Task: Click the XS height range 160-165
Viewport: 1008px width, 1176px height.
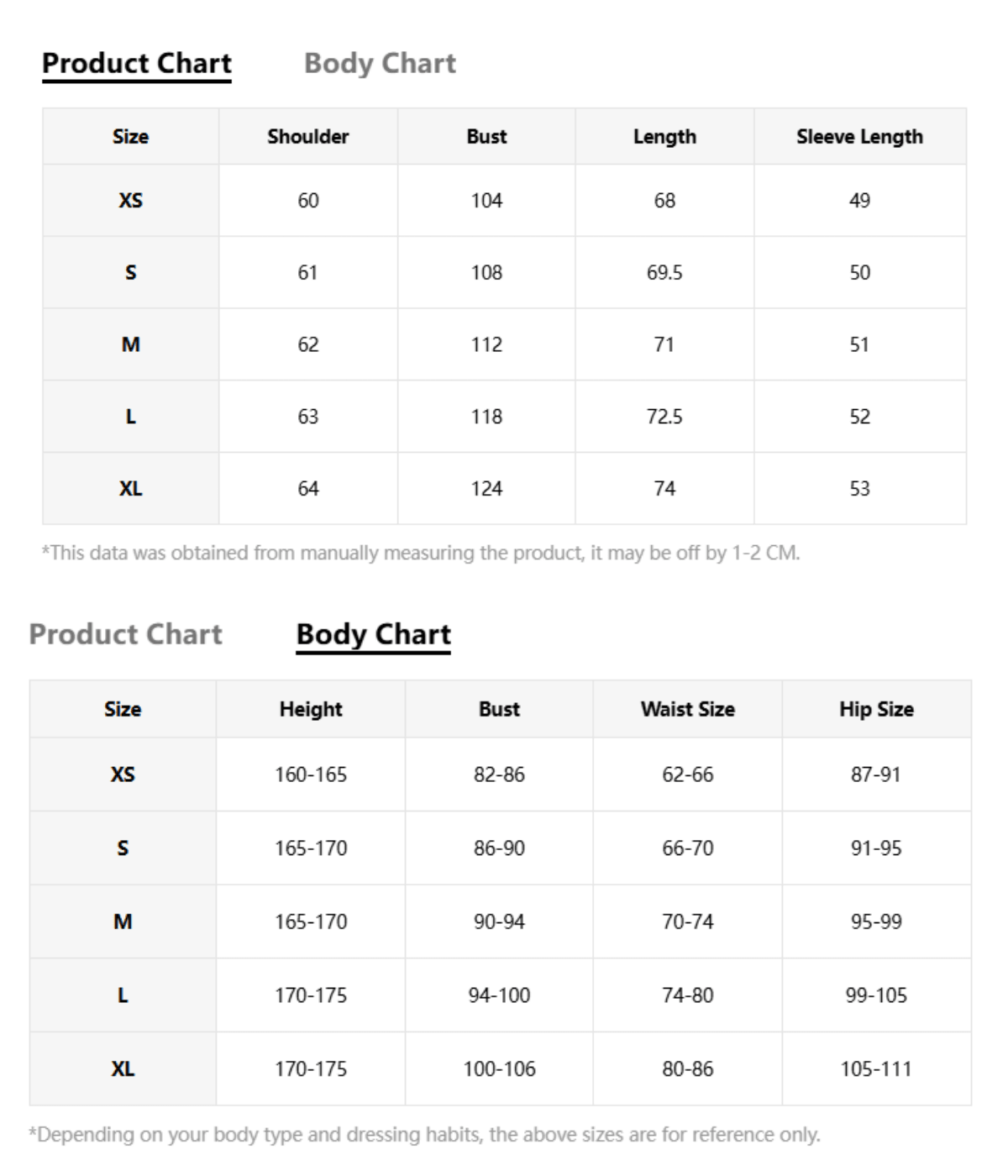Action: [311, 774]
